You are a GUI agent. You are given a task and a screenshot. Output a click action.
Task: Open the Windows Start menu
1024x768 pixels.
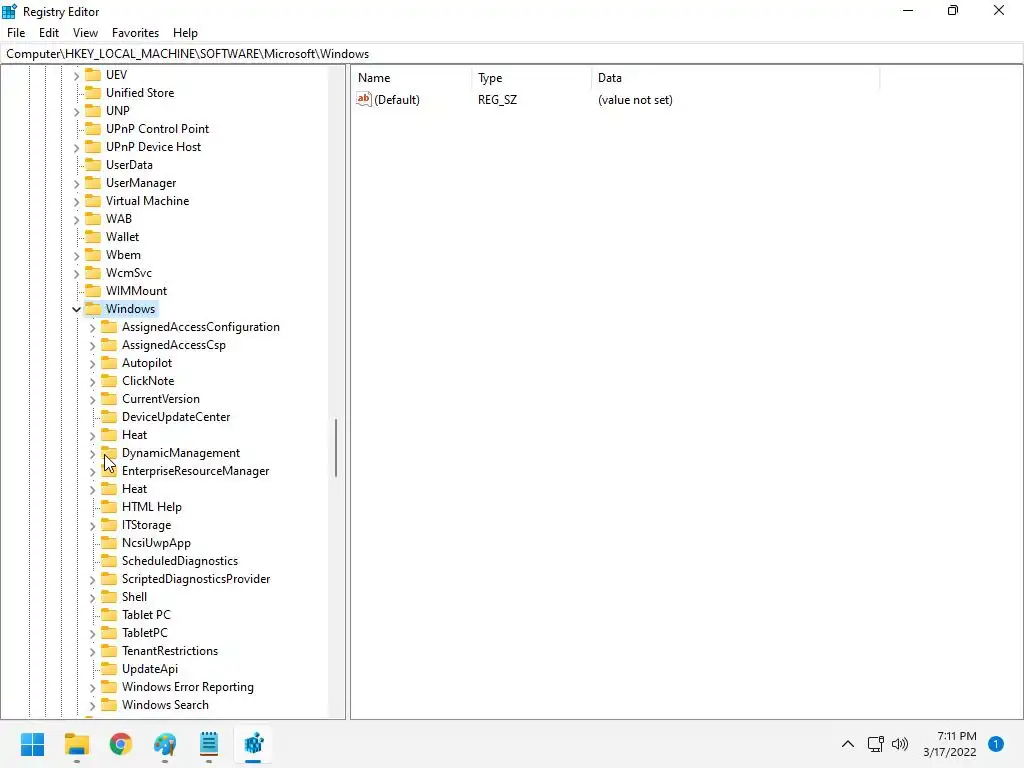32,744
